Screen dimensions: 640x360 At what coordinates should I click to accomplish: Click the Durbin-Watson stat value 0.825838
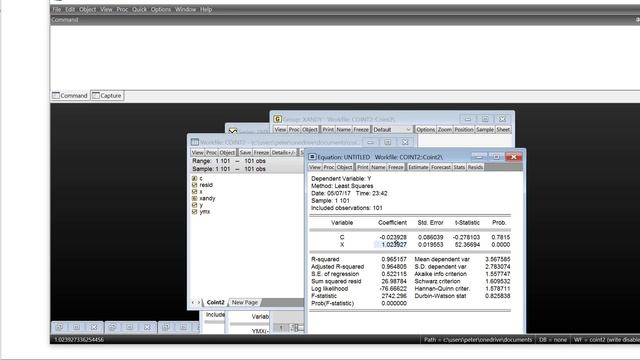tap(498, 296)
